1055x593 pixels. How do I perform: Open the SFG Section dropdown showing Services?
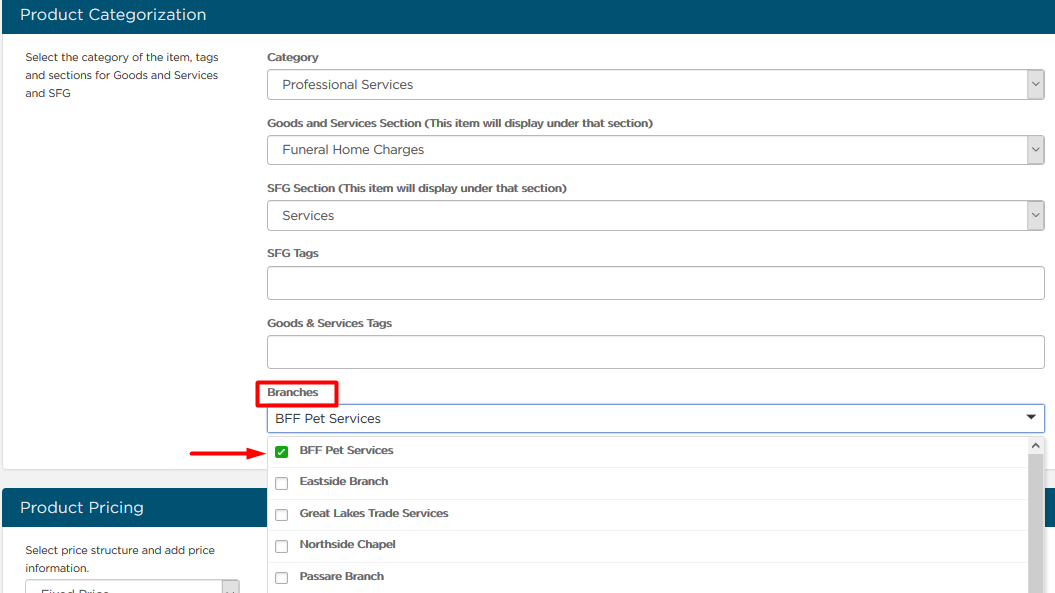tap(655, 215)
